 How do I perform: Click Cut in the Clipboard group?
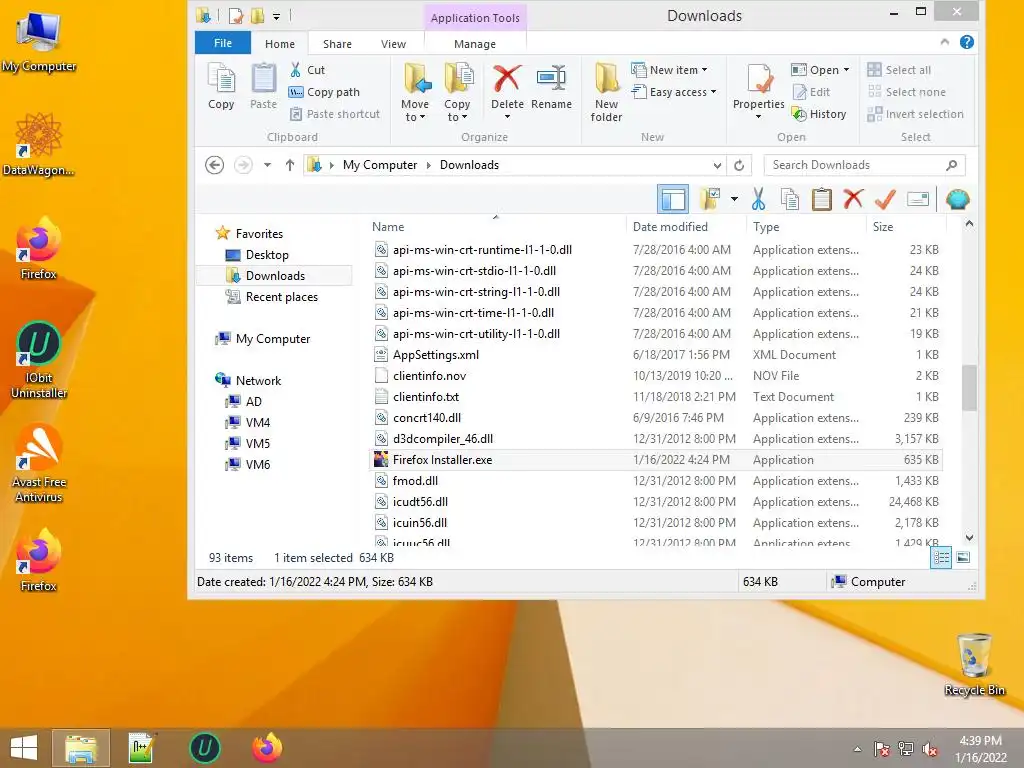coord(307,70)
